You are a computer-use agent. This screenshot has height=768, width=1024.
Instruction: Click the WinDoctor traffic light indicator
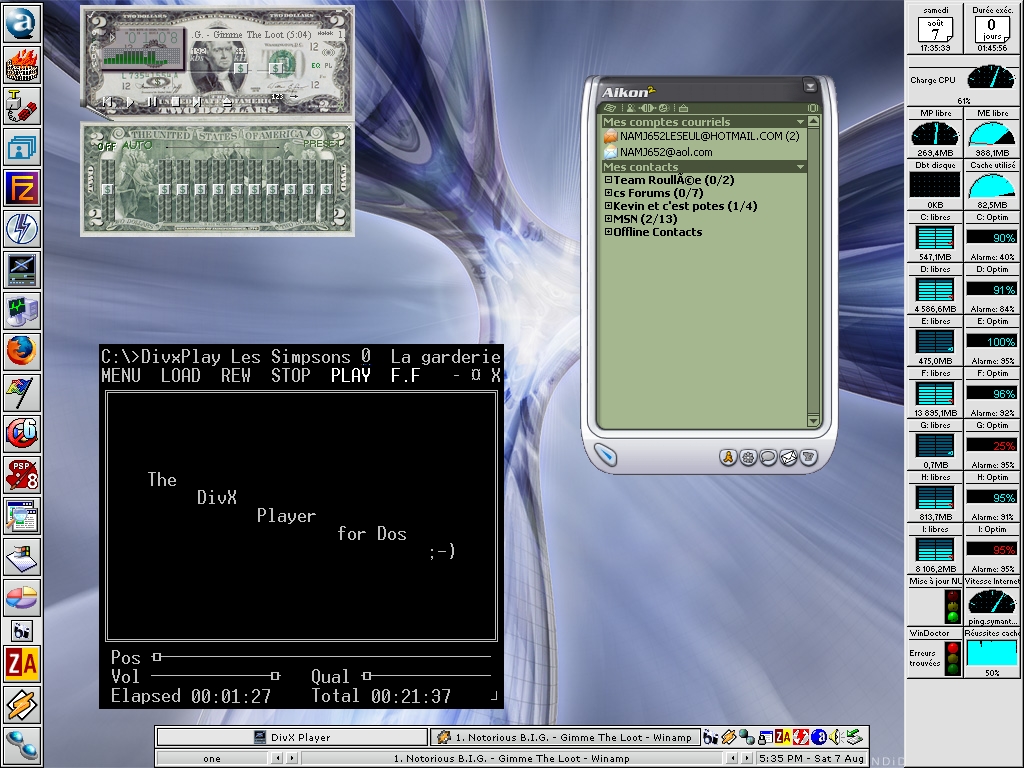coord(952,658)
